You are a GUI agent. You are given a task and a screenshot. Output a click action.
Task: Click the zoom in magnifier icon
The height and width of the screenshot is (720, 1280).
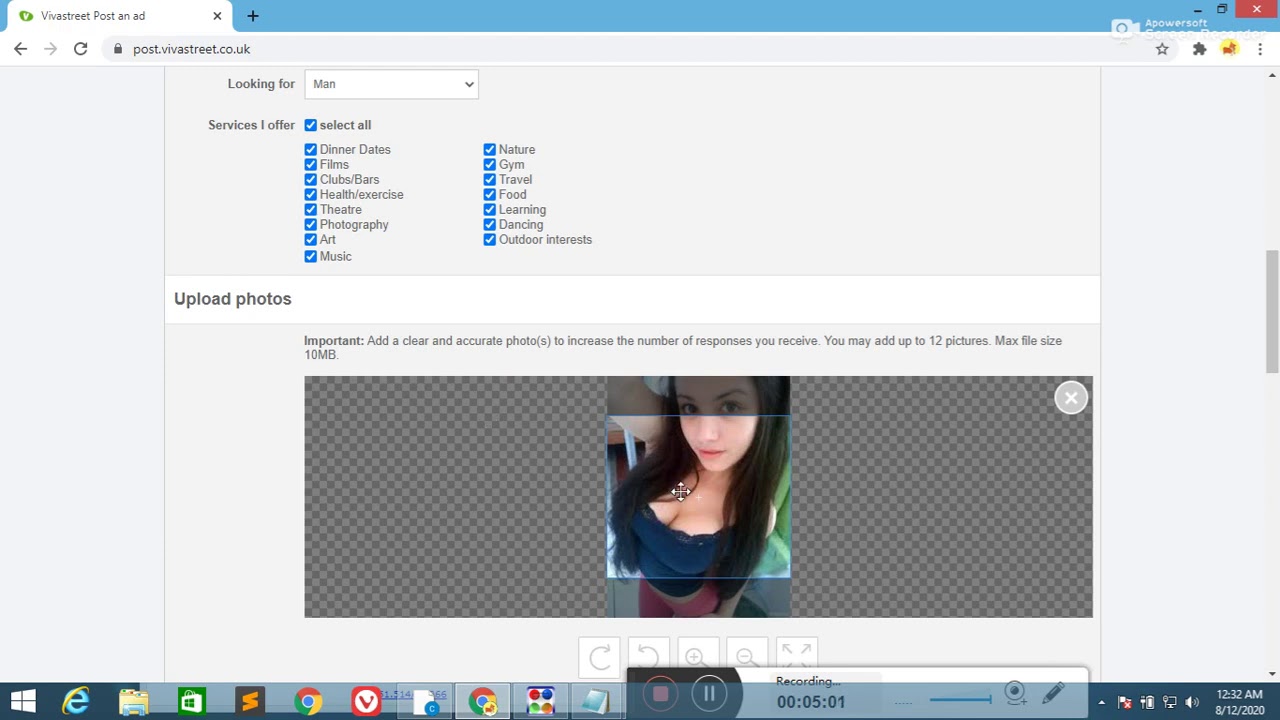697,657
